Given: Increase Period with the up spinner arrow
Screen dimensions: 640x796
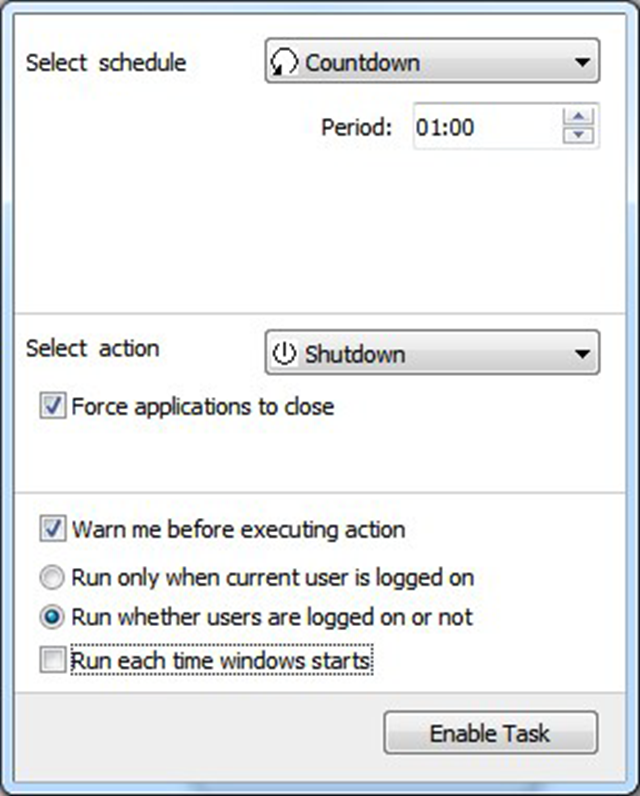Looking at the screenshot, I should pos(579,117).
